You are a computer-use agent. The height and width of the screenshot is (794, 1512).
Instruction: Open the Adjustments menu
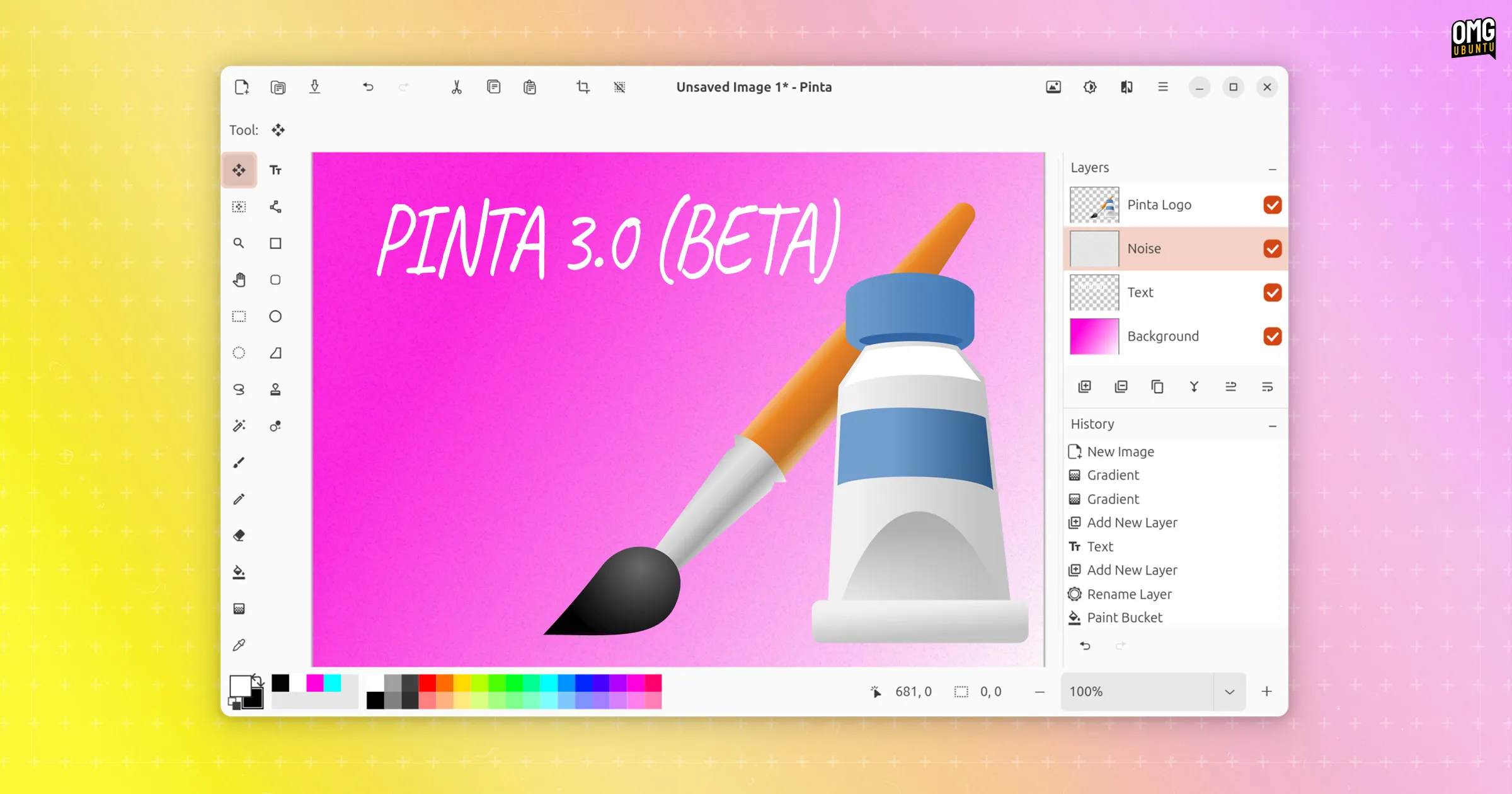pyautogui.click(x=1090, y=87)
